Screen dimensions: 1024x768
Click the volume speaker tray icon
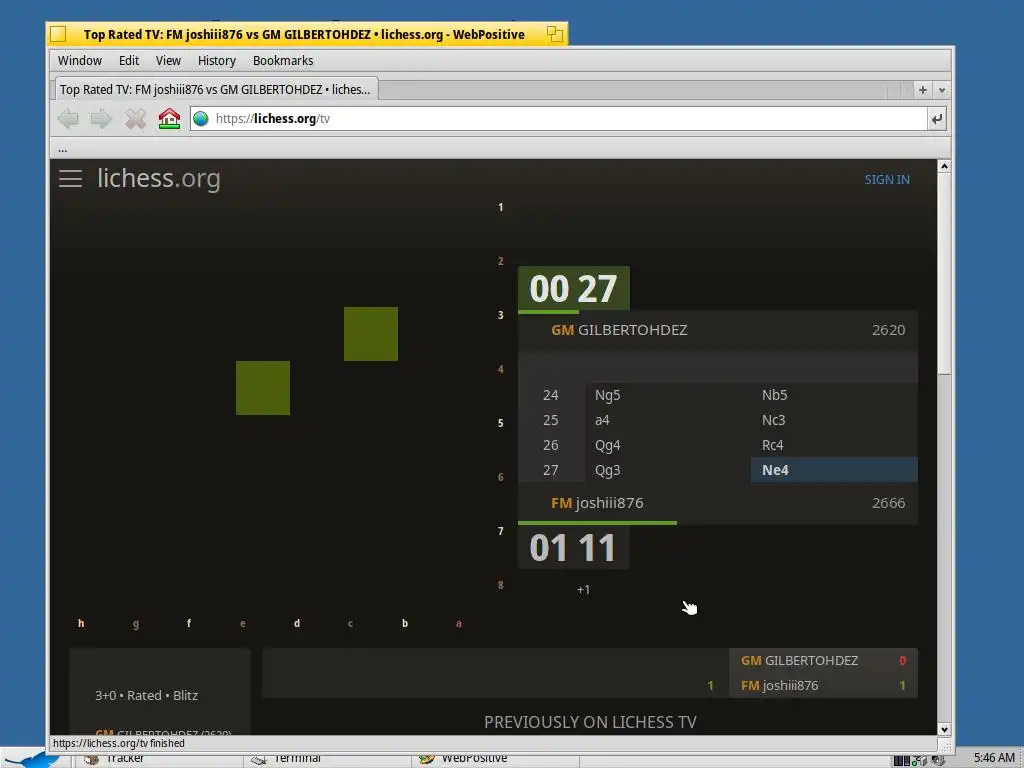click(x=938, y=761)
